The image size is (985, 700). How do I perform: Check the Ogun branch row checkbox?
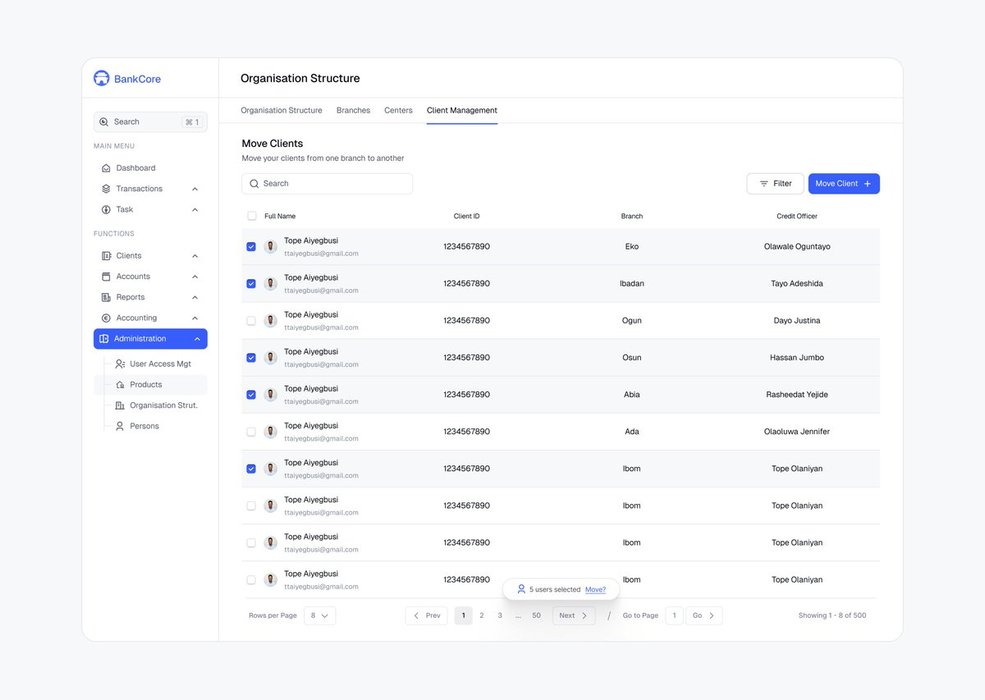coord(251,321)
